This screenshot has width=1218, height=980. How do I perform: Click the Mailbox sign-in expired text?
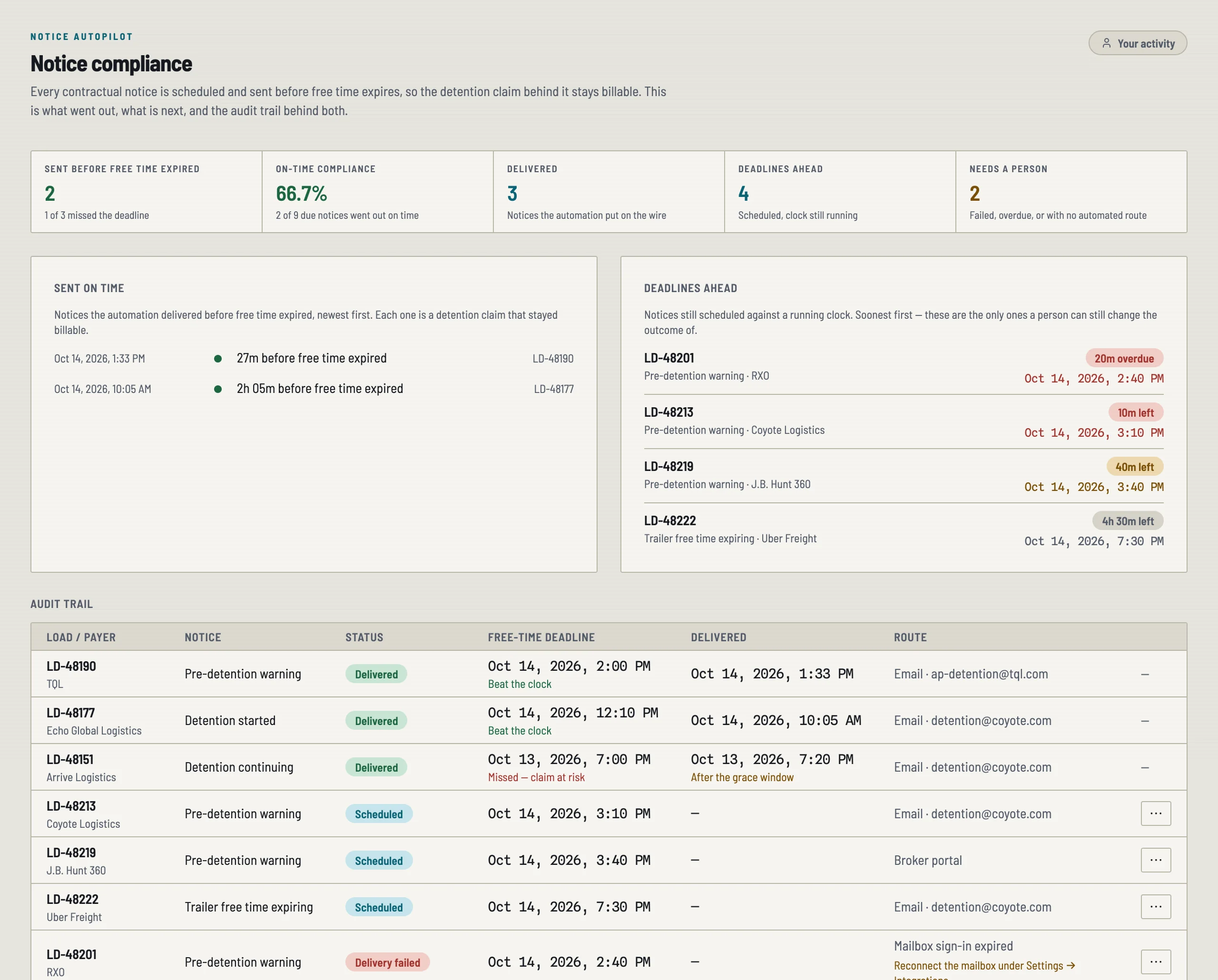tap(953, 946)
